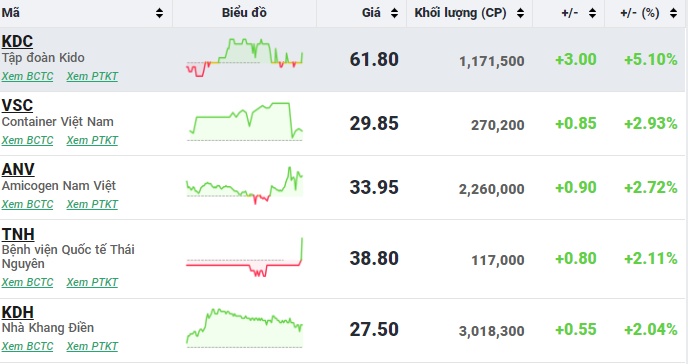Click company name Container Việt Nam
This screenshot has height=364, width=688.
click(57, 122)
